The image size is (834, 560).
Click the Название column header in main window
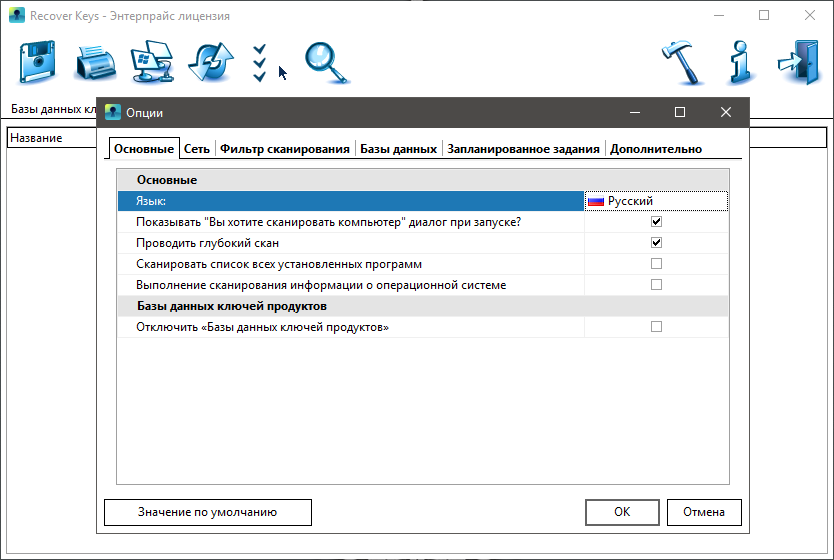click(36, 138)
